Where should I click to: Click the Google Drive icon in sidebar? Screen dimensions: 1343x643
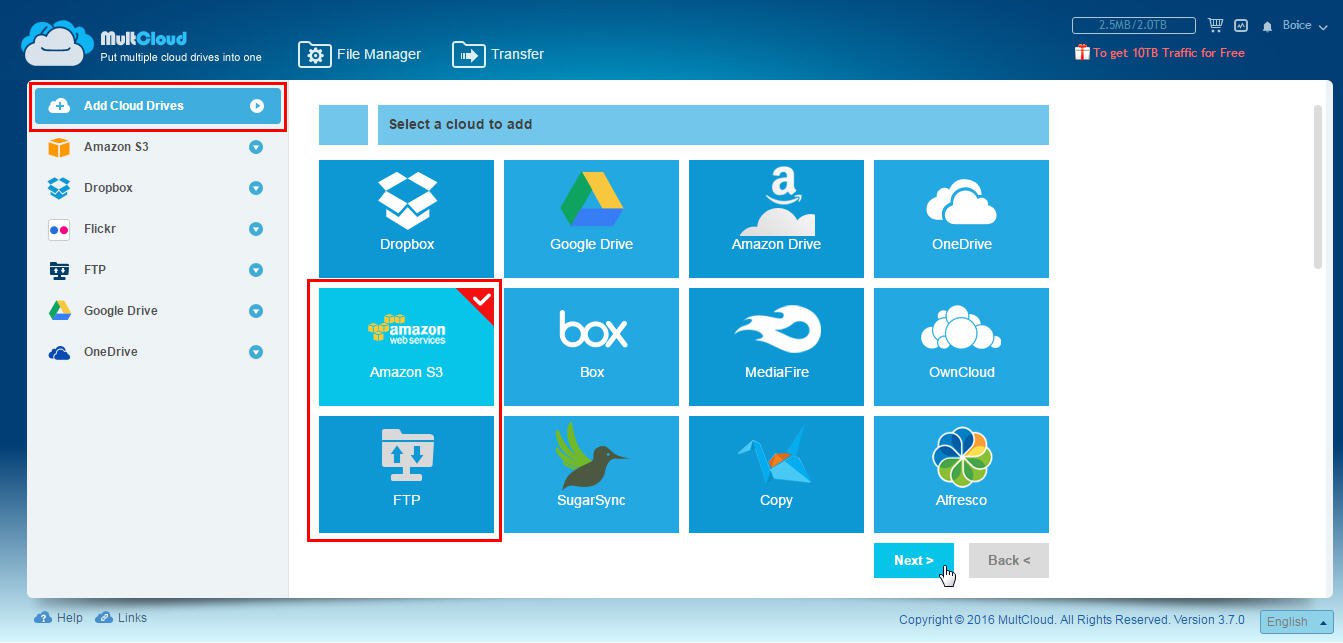click(59, 311)
